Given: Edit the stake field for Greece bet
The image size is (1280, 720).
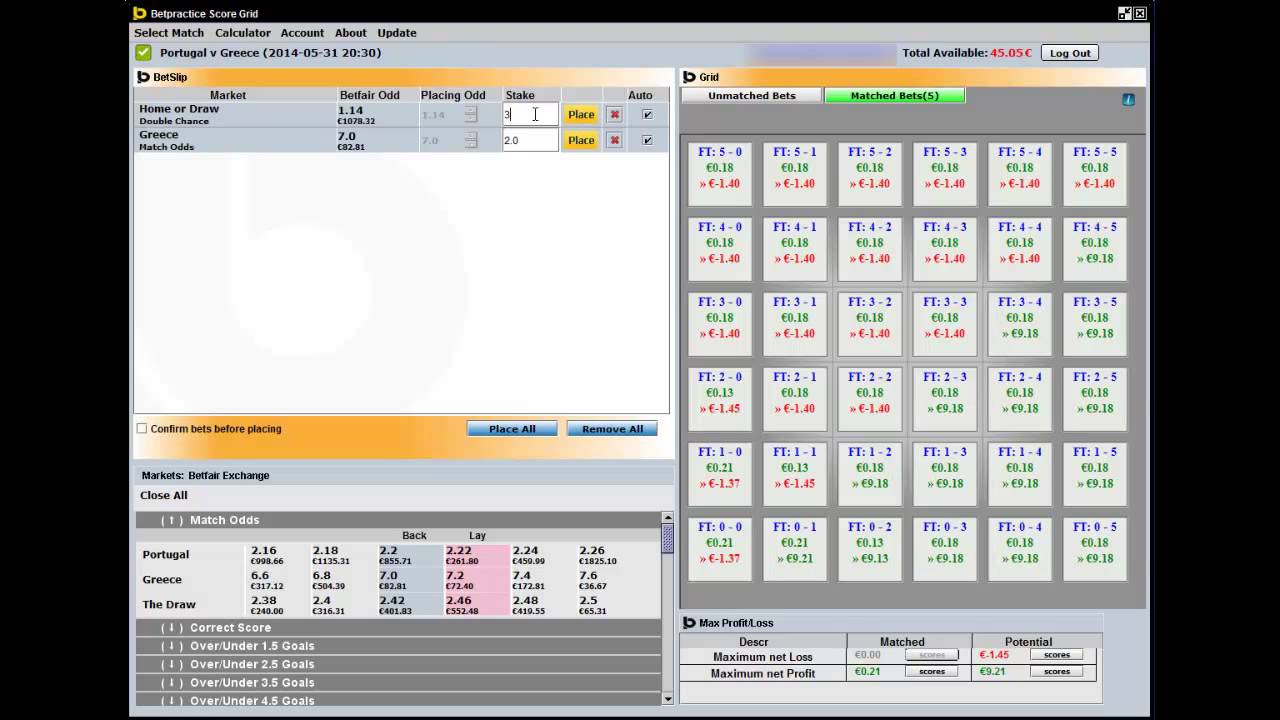Looking at the screenshot, I should [530, 140].
